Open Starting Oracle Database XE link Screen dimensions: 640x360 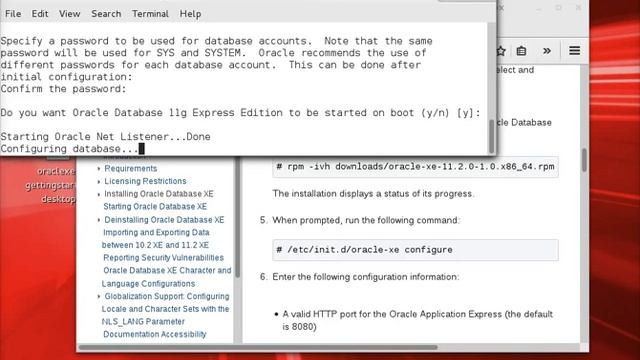[x=155, y=207]
